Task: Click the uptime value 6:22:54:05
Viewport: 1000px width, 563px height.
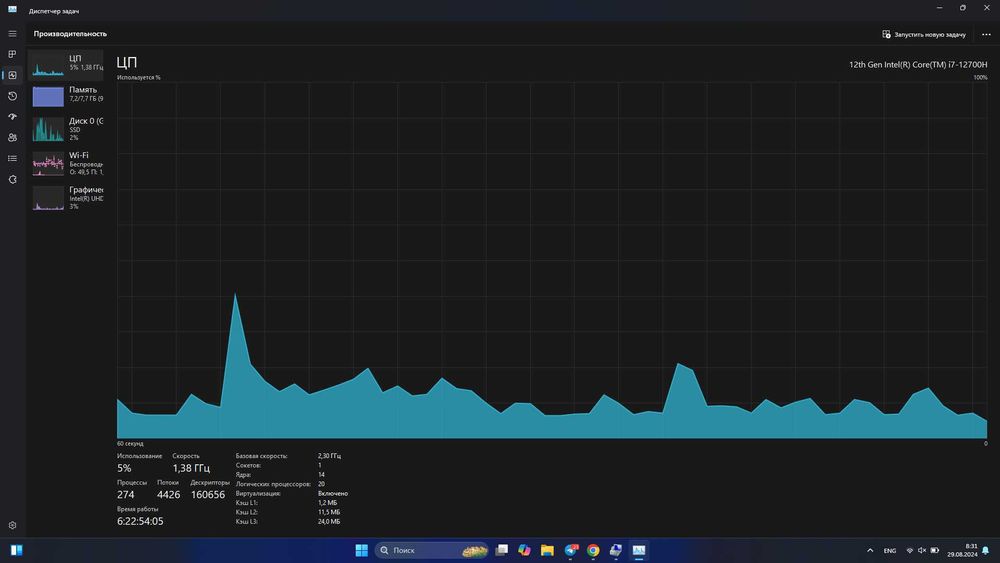Action: pyautogui.click(x=140, y=521)
